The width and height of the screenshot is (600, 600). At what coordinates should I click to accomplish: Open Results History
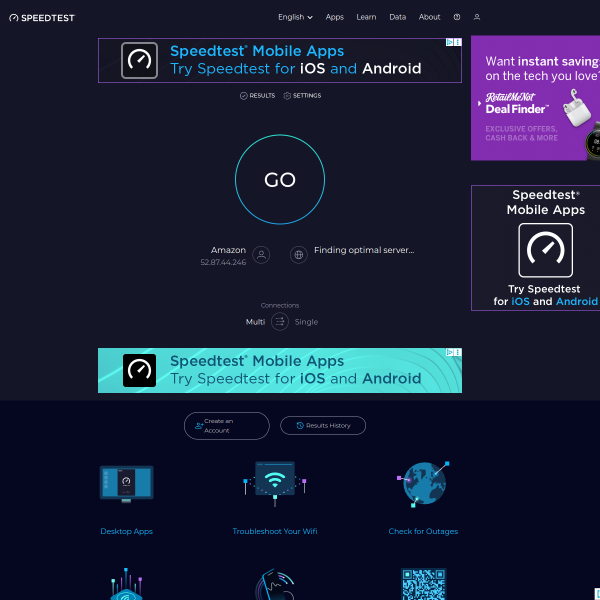(323, 426)
